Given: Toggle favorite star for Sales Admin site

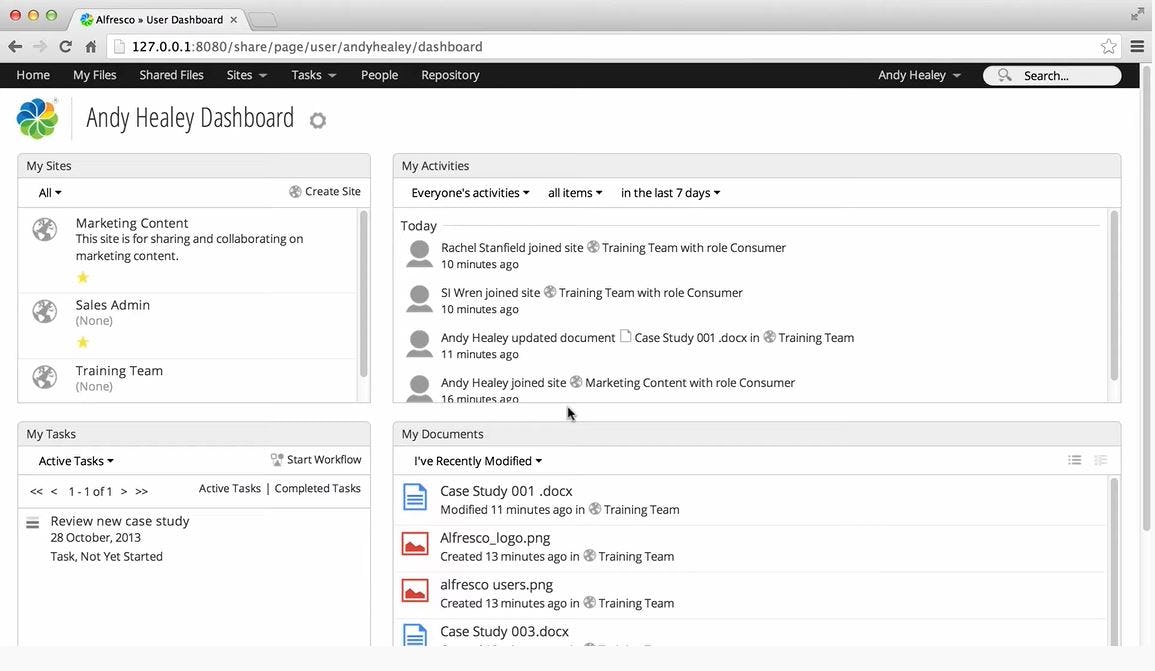Looking at the screenshot, I should 82,342.
